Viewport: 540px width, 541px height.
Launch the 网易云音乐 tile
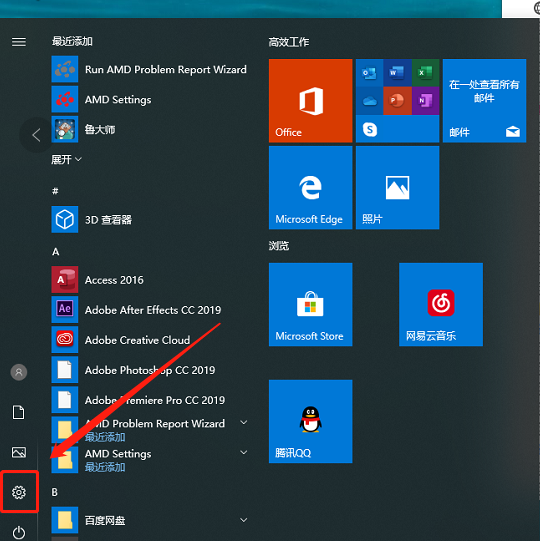click(x=441, y=304)
